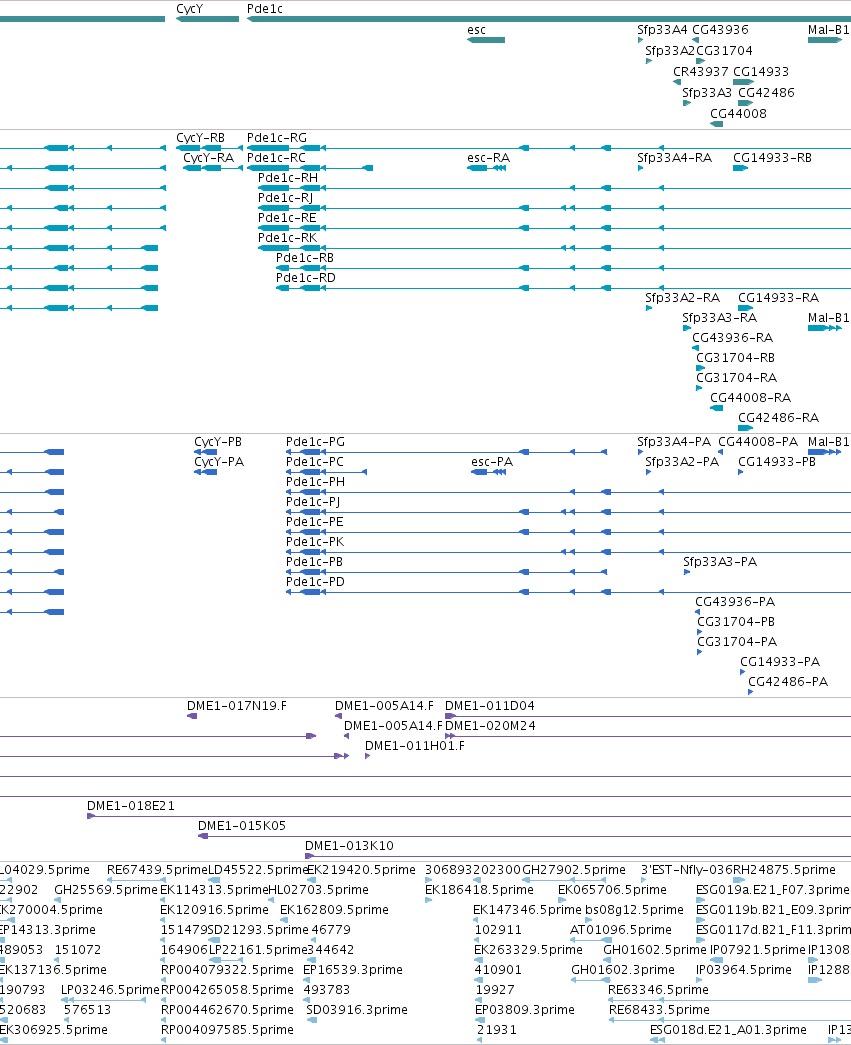
Task: Select the DME1-018E21 clone label
Action: [131, 805]
